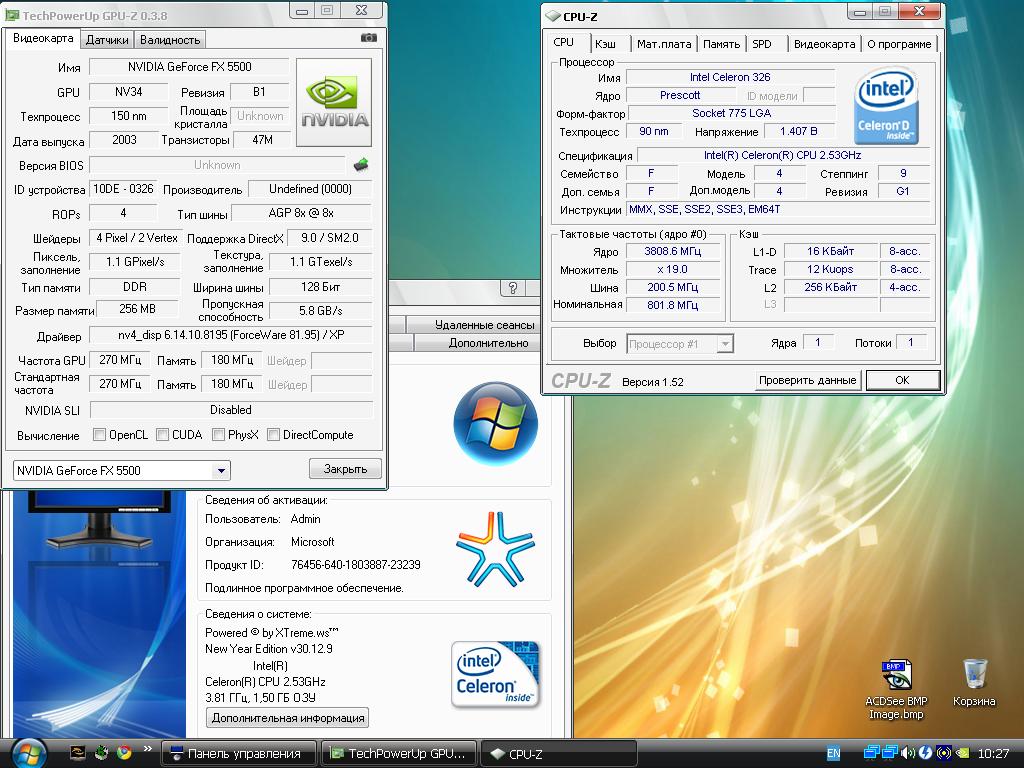Click the system clock showing 10:27
This screenshot has width=1024, height=768.
(993, 754)
